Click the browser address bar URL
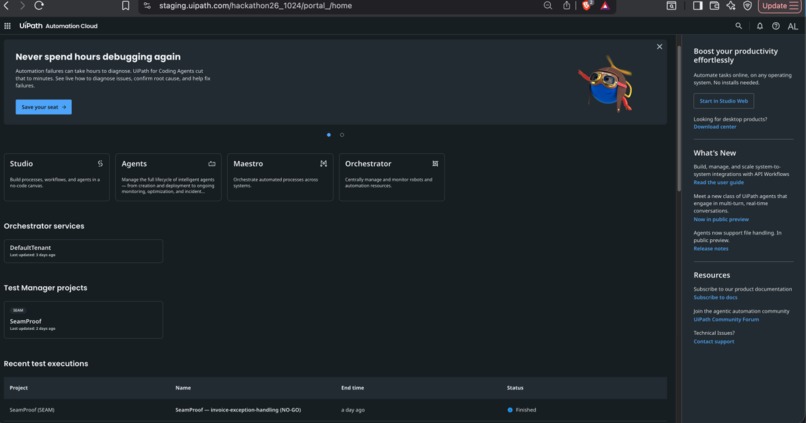806x423 pixels. pyautogui.click(x=255, y=6)
